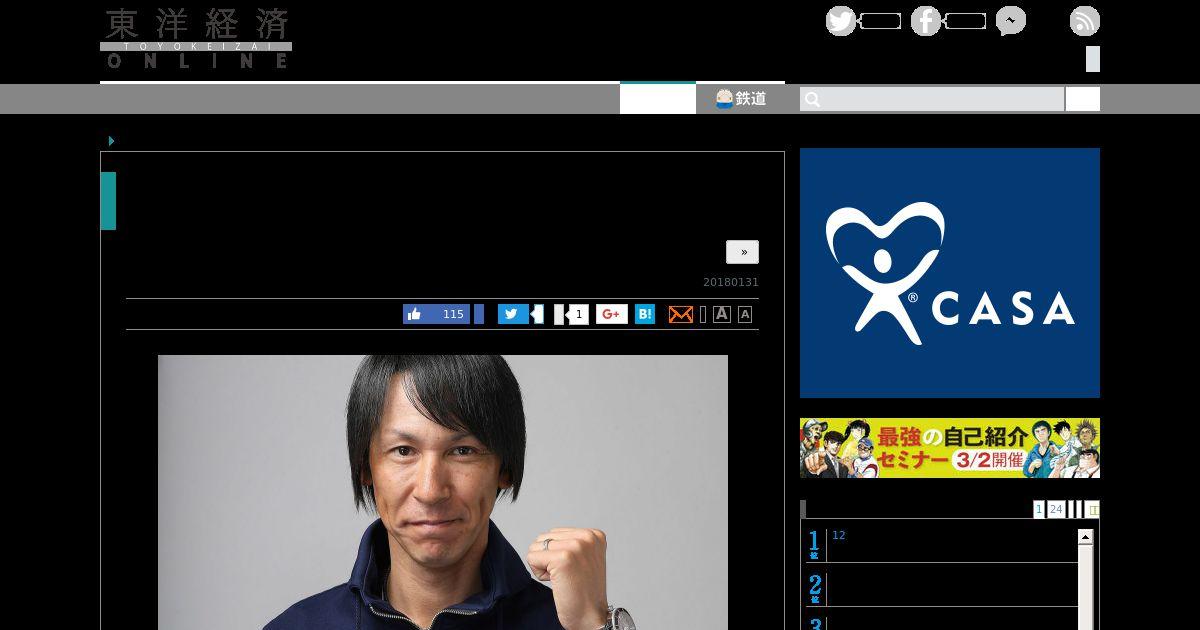Bookmark with Hatena B! icon

click(x=645, y=314)
